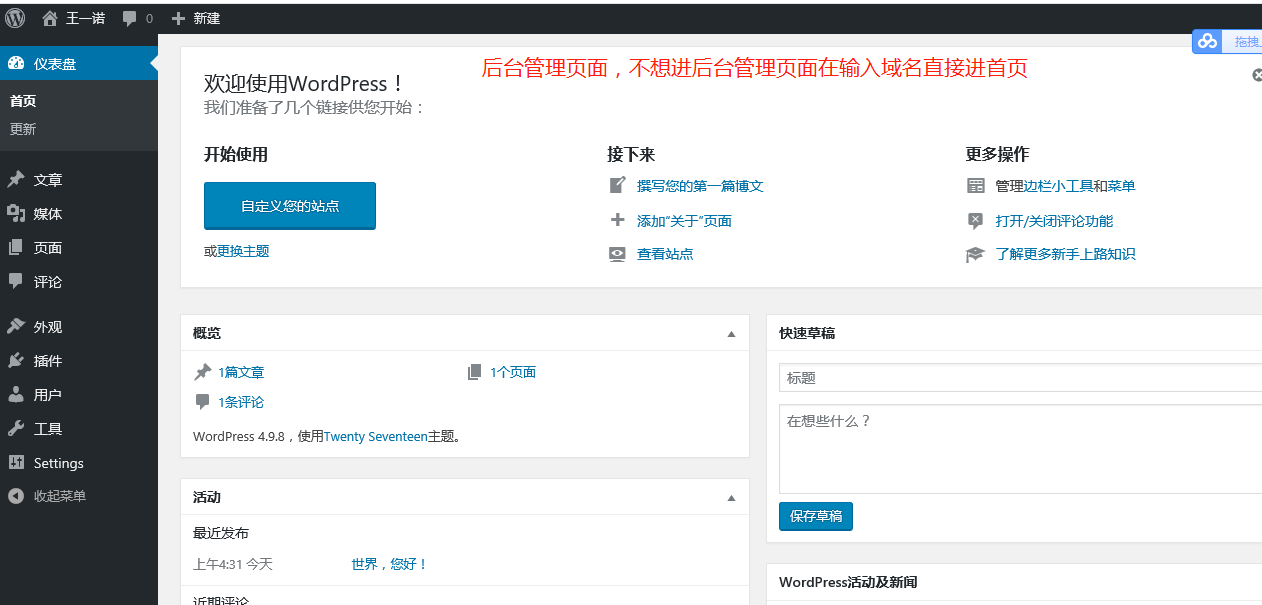This screenshot has height=605, width=1262.
Task: Click the media icon beside 媒体
Action: pyautogui.click(x=16, y=214)
